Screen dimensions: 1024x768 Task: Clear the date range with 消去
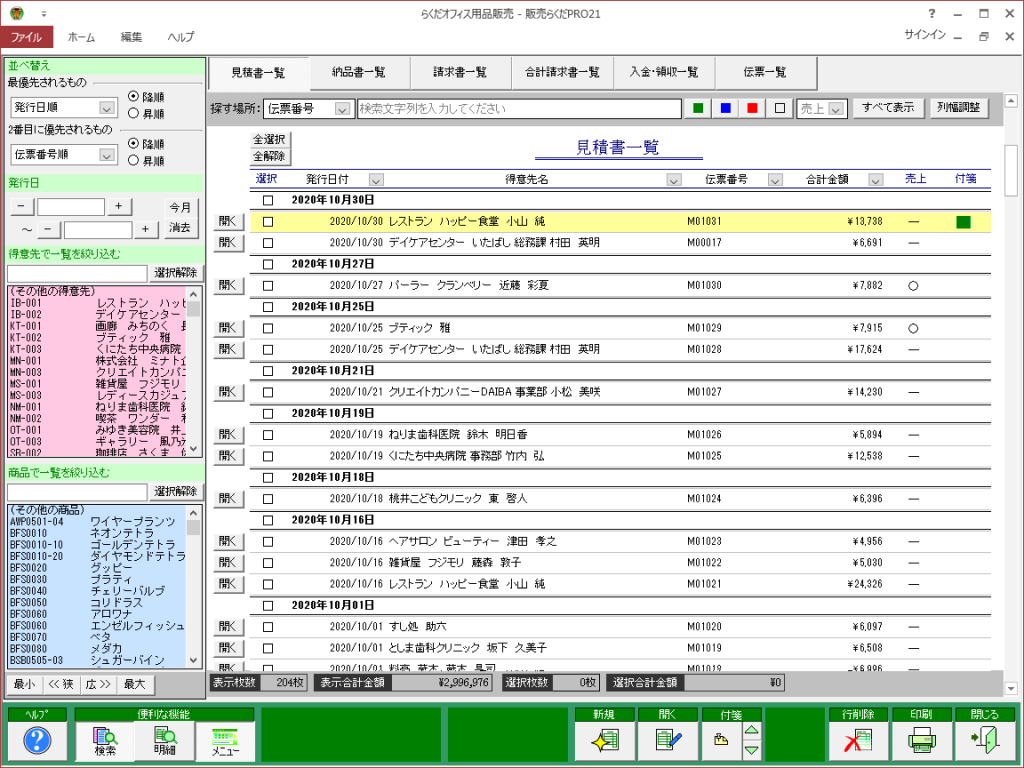tap(180, 228)
